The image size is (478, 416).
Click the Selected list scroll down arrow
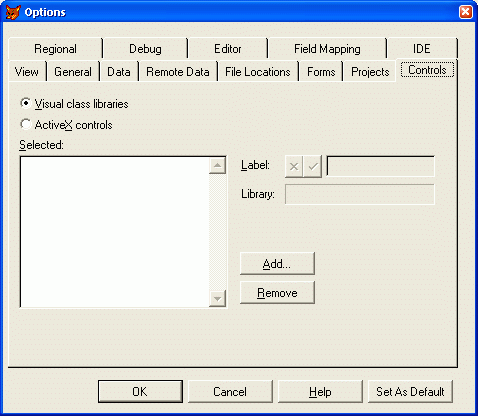pos(217,298)
